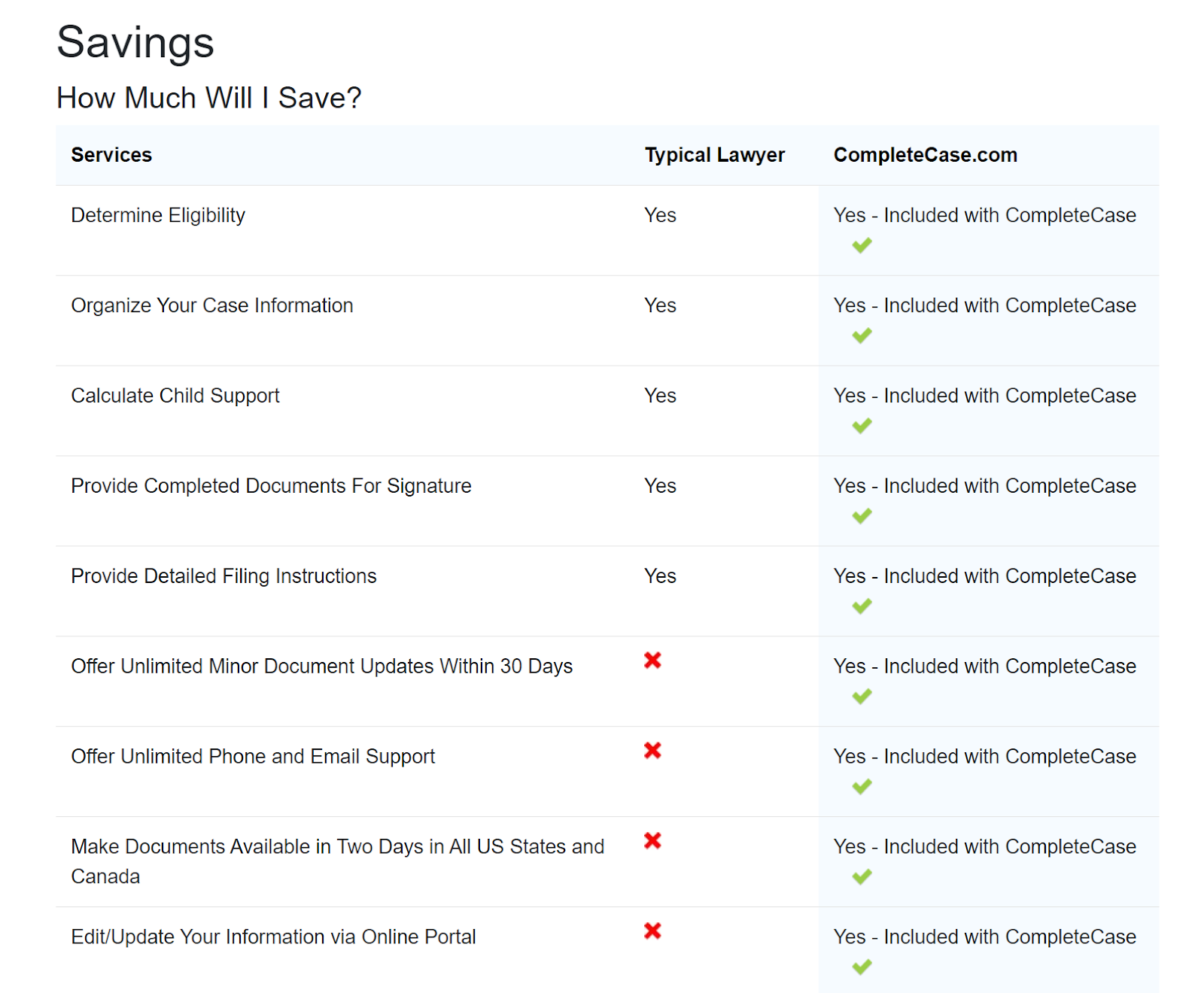Click 'Determine Eligibility' service text
The height and width of the screenshot is (993, 1204).
pos(158,215)
